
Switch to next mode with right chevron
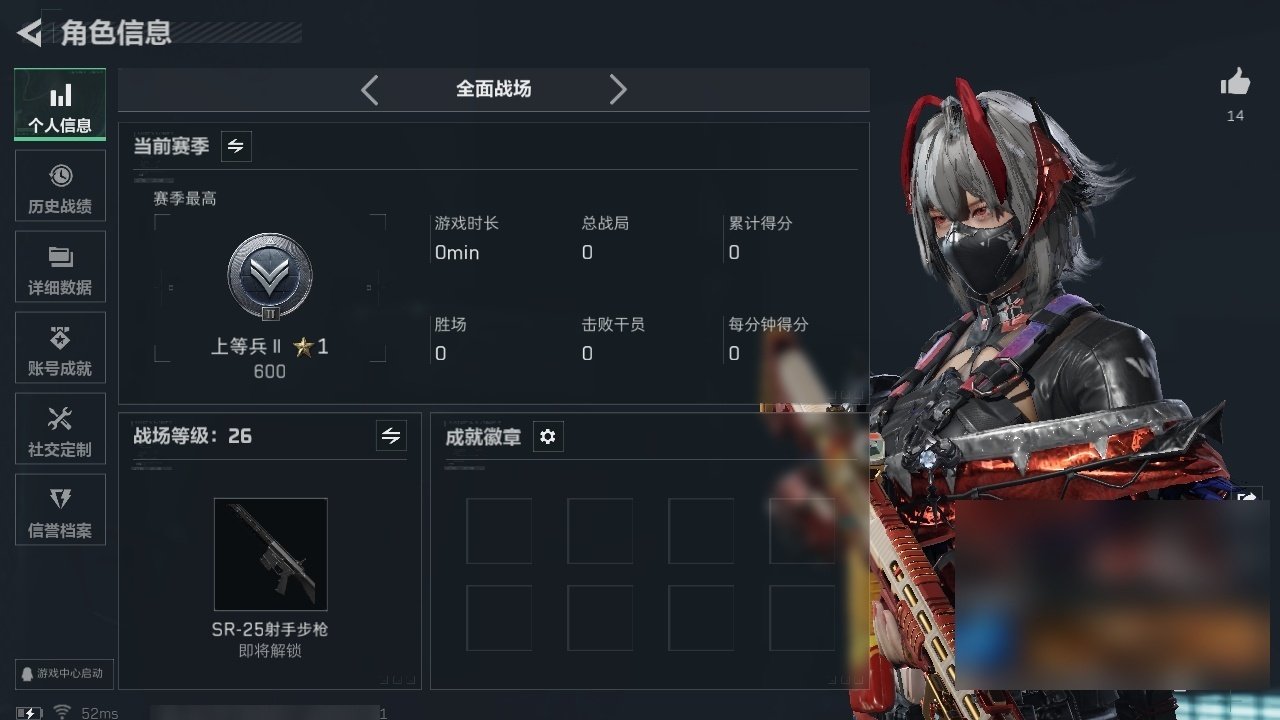point(618,90)
